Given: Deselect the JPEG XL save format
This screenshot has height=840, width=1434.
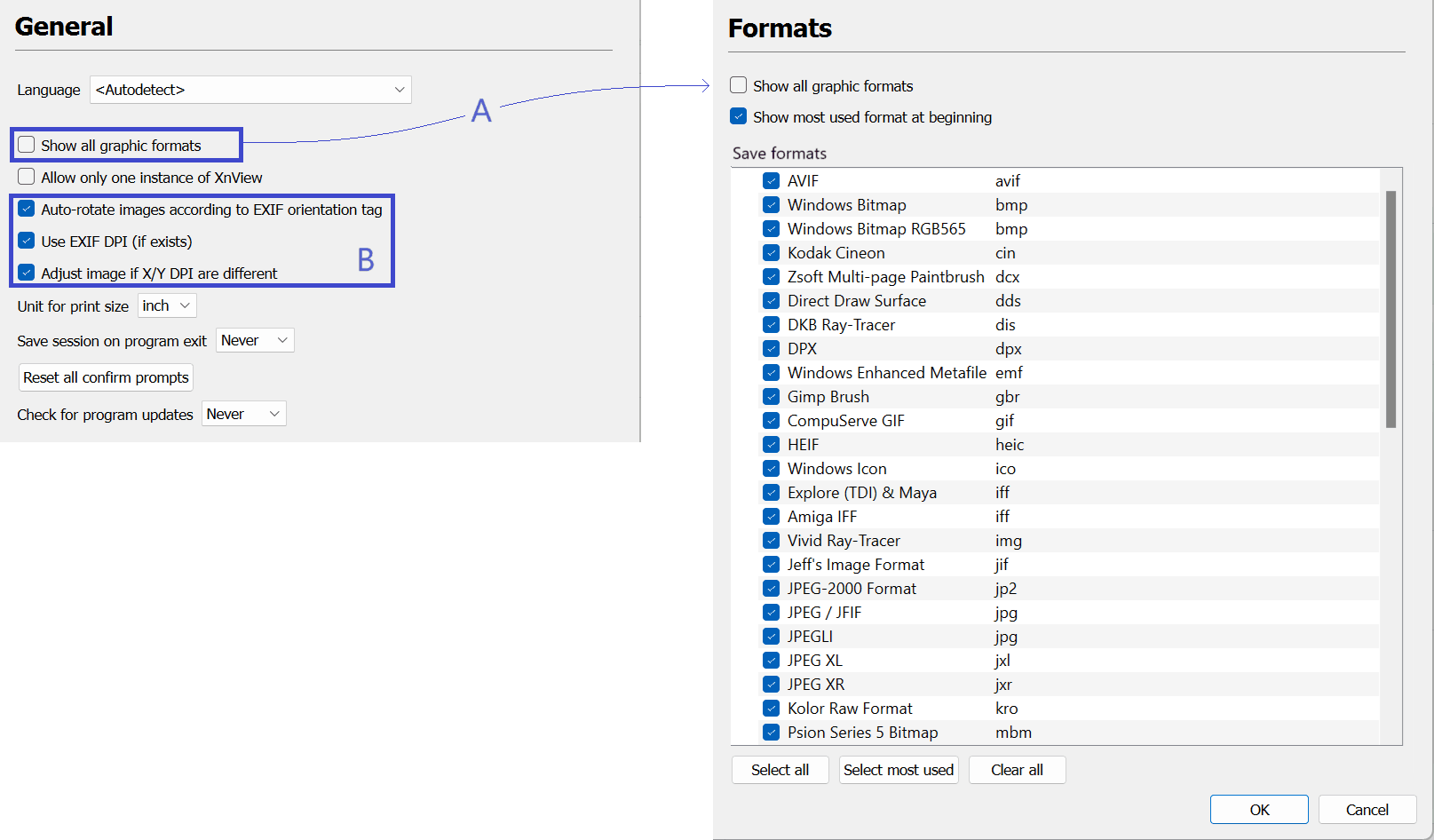Looking at the screenshot, I should pos(772,661).
